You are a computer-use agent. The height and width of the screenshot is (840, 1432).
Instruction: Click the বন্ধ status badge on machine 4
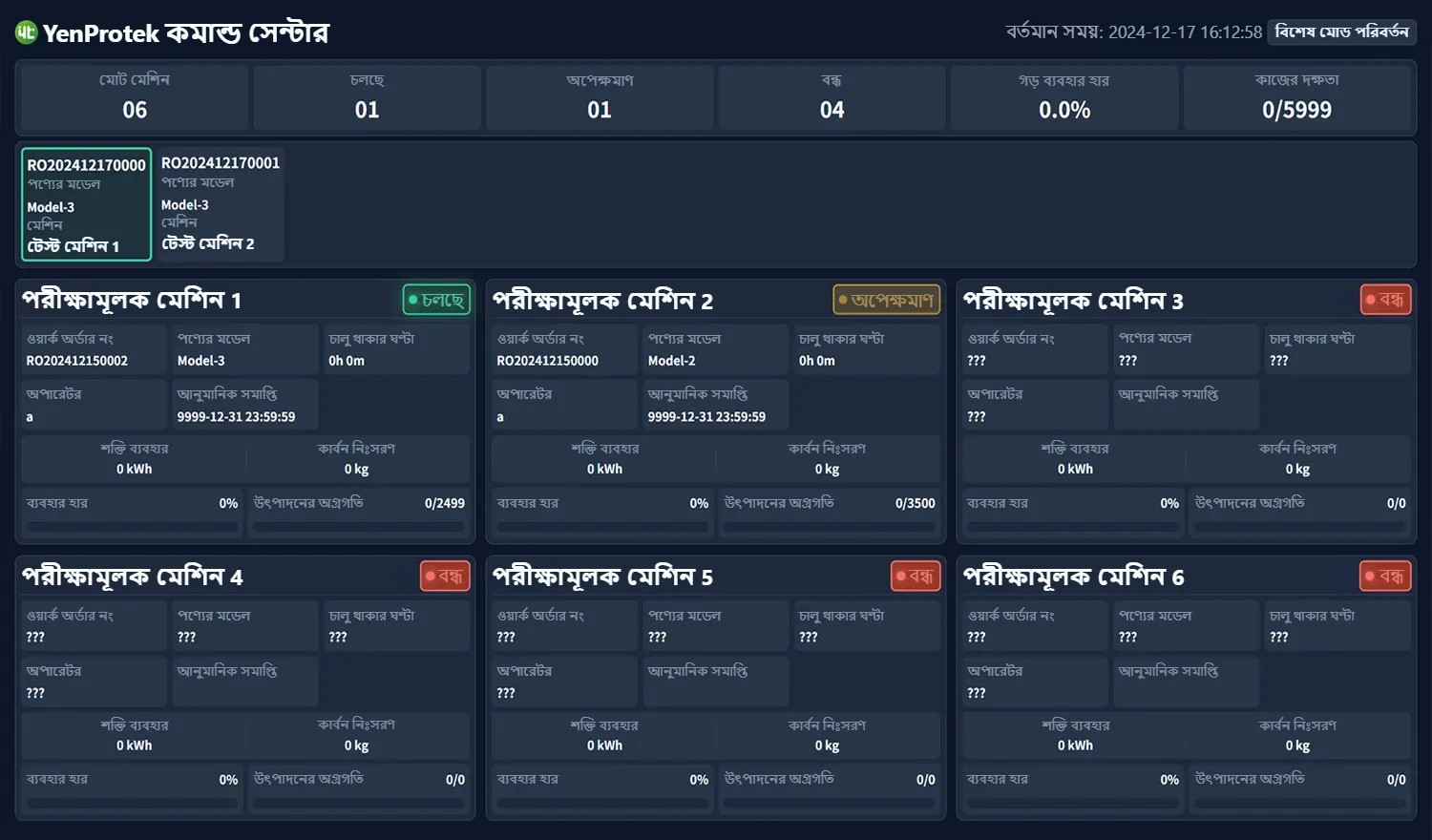click(x=445, y=577)
